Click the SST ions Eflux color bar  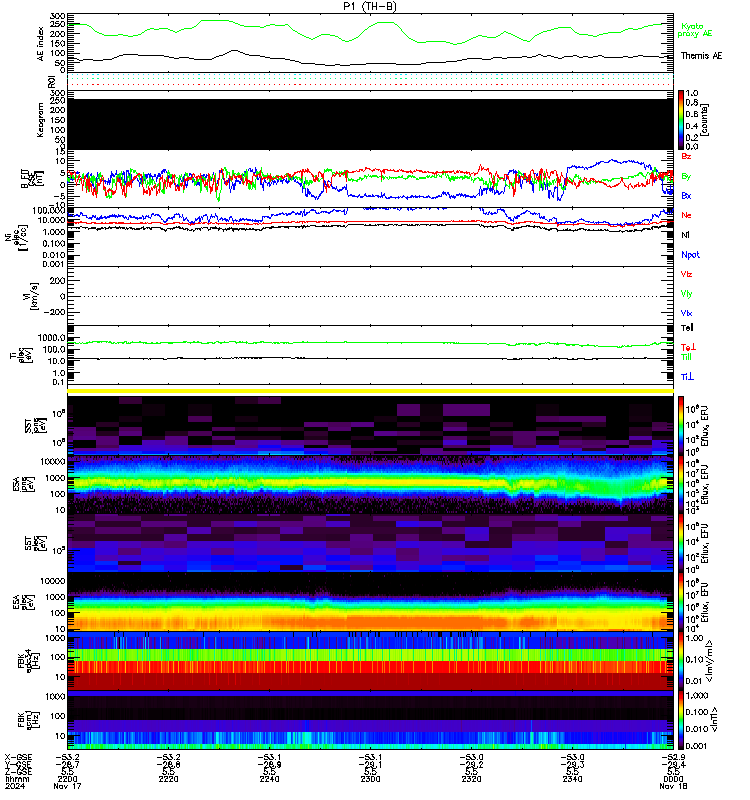click(681, 425)
